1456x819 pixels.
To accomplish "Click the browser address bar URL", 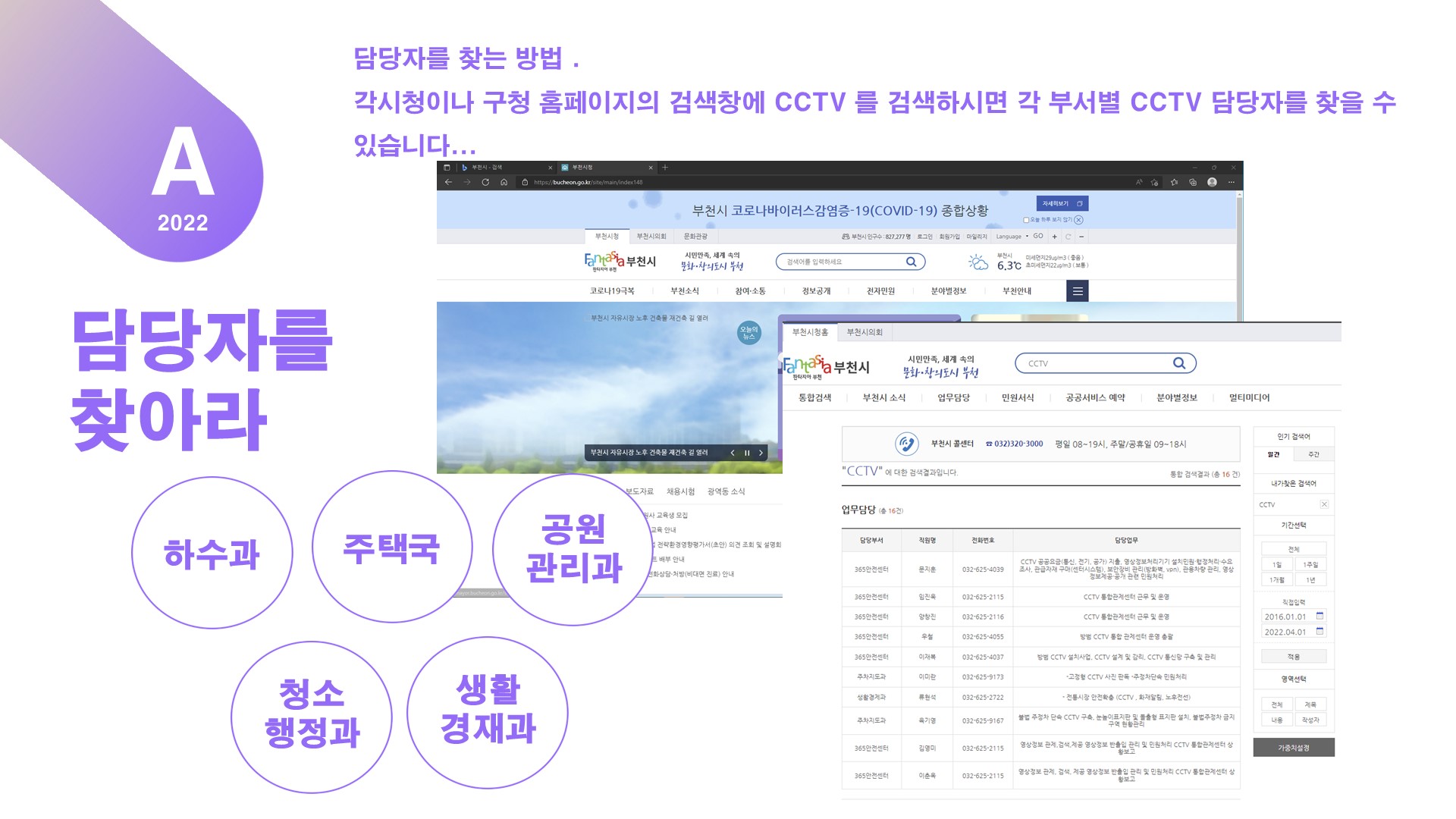I will click(588, 182).
